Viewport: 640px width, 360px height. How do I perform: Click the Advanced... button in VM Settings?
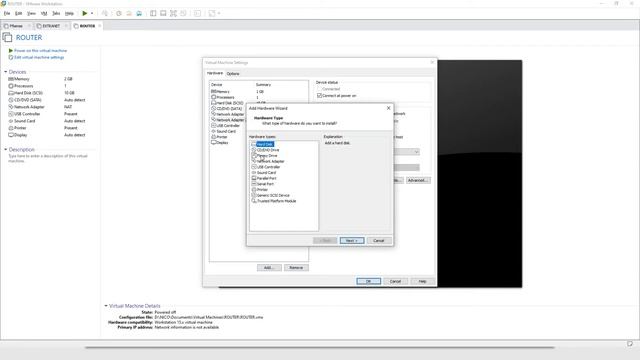point(418,180)
